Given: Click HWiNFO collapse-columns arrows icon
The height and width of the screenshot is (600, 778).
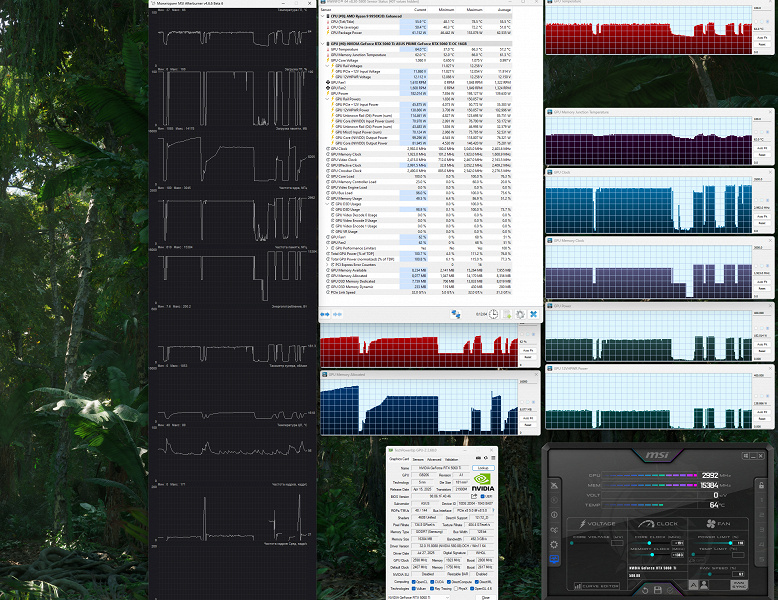Looking at the screenshot, I should click(337, 314).
